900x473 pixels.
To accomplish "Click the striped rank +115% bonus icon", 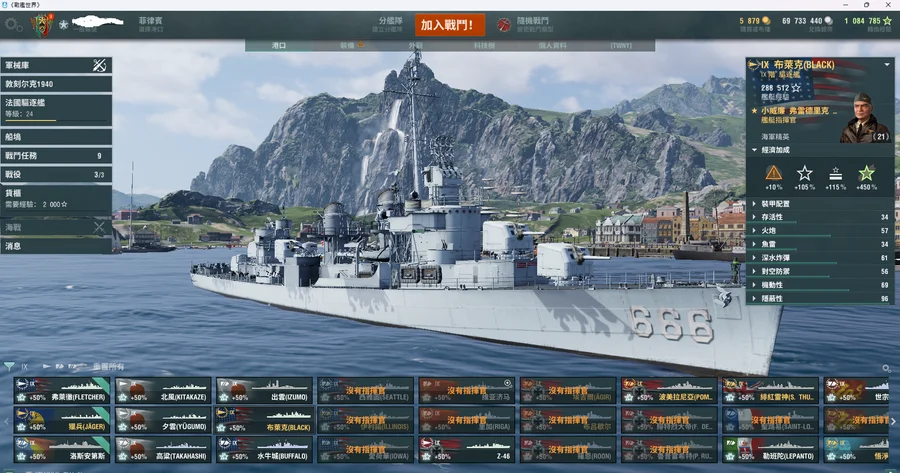I will pyautogui.click(x=835, y=173).
